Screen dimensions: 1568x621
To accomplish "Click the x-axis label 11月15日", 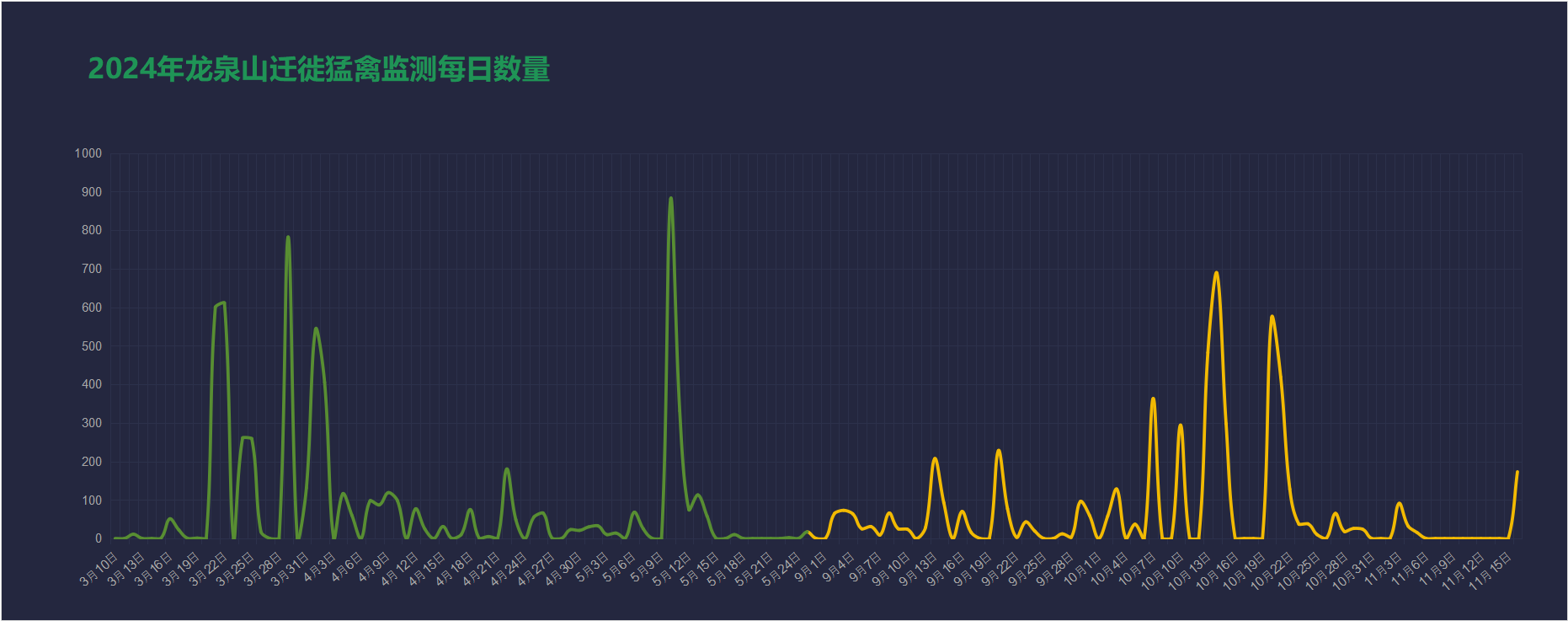I will pyautogui.click(x=1491, y=570).
